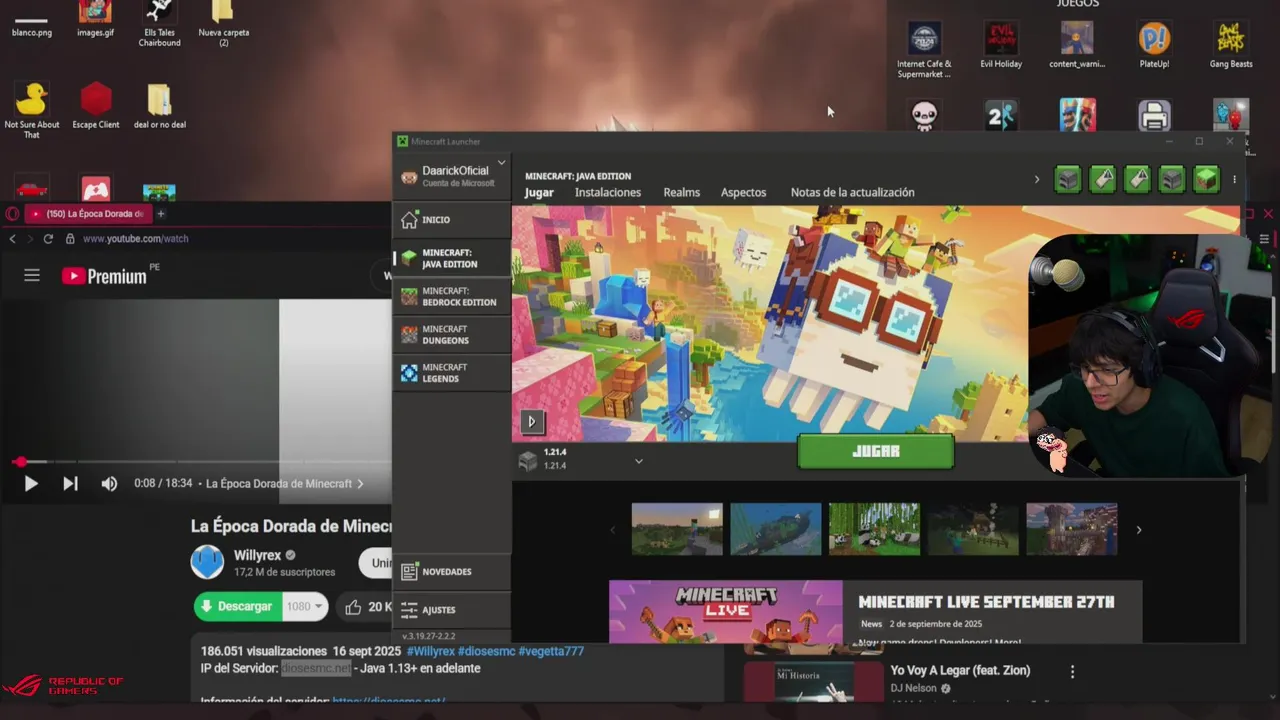Select Minecraft Dungeons in launcher sidebar

point(451,335)
